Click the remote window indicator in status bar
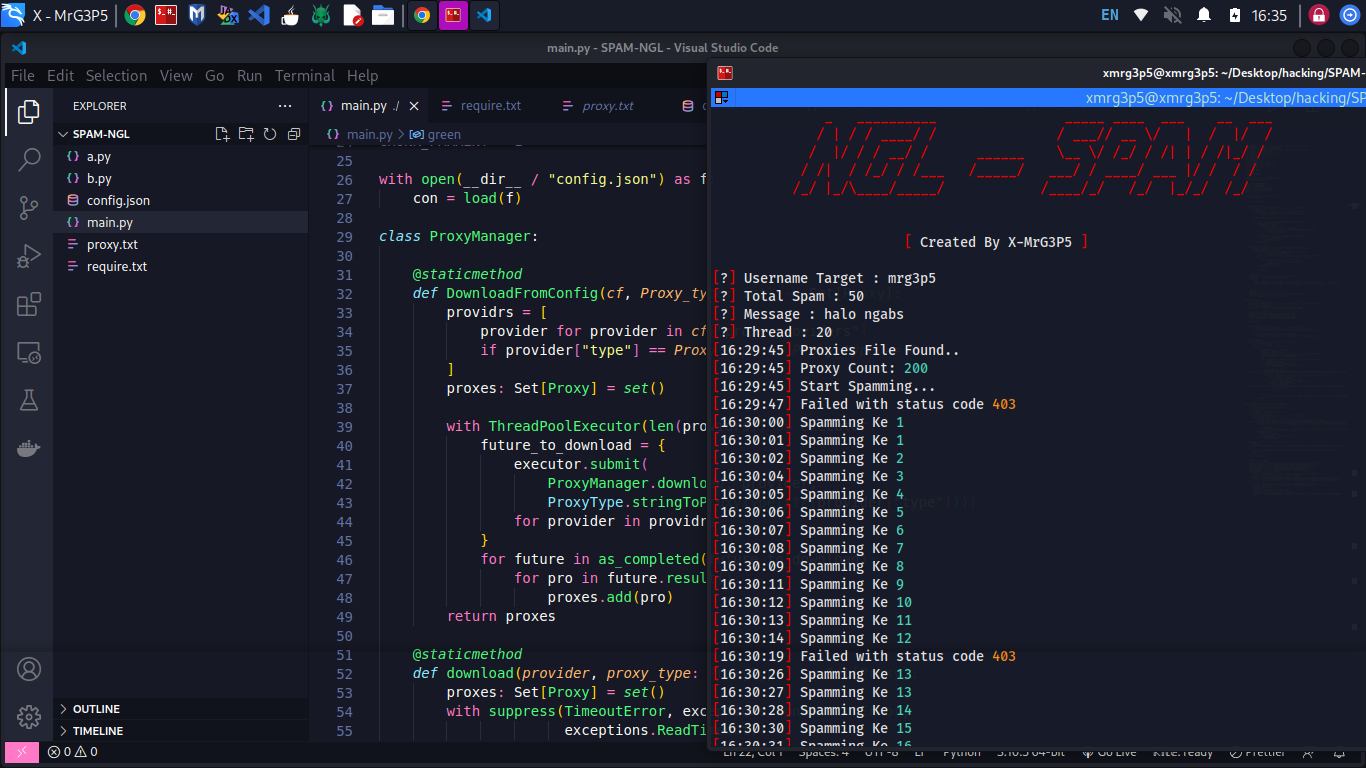This screenshot has height=768, width=1366. tap(22, 752)
